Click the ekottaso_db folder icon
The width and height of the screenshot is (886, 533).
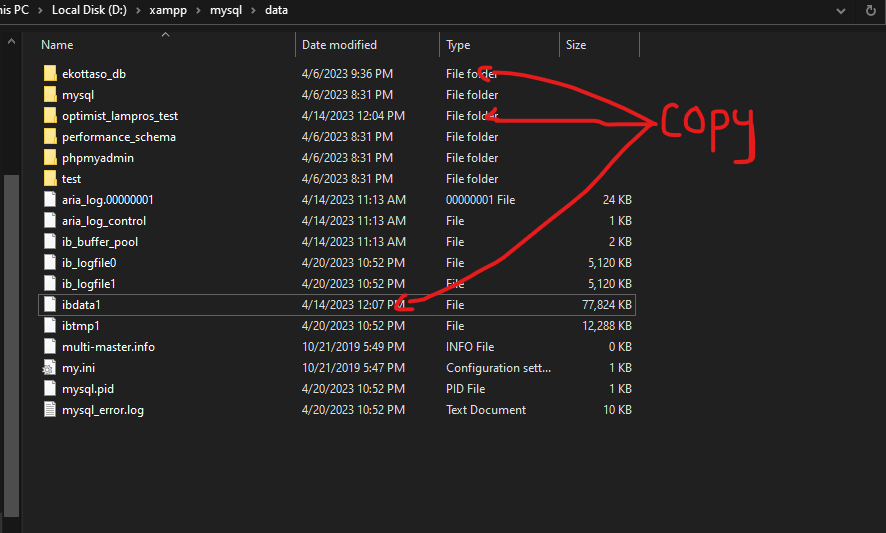50,73
